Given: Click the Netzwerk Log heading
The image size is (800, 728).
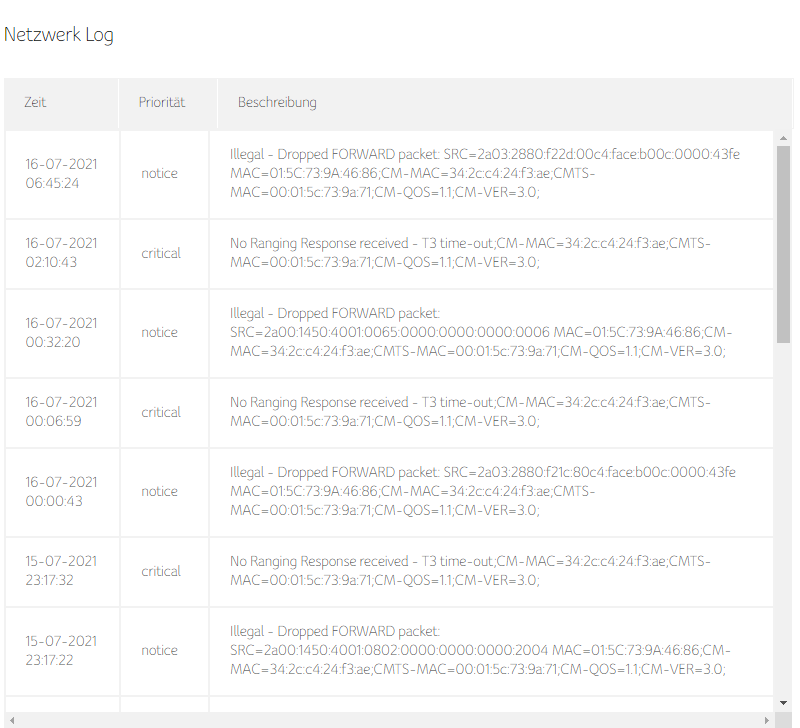Looking at the screenshot, I should tap(59, 35).
